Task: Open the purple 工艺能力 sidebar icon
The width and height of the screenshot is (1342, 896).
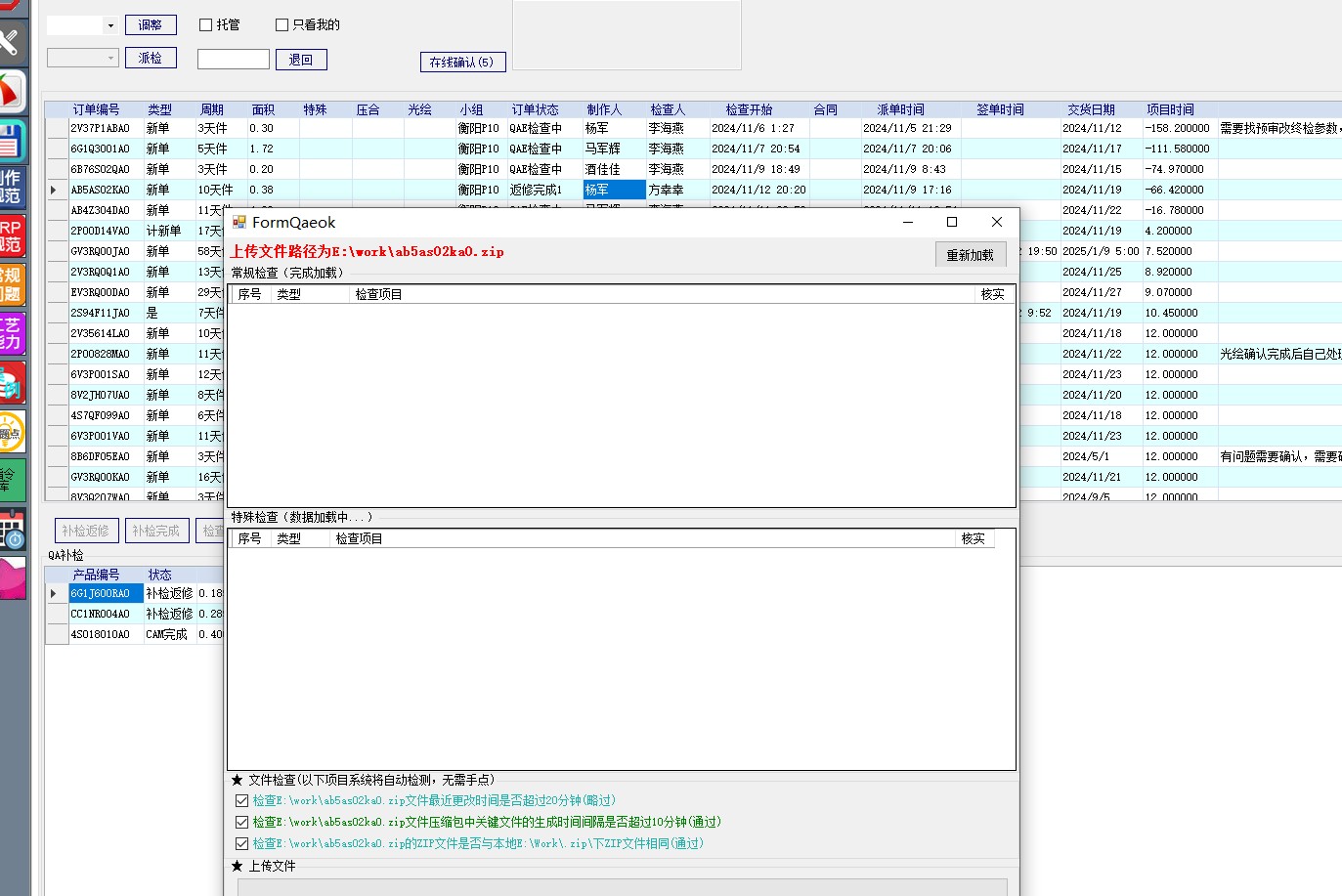Action: point(11,333)
